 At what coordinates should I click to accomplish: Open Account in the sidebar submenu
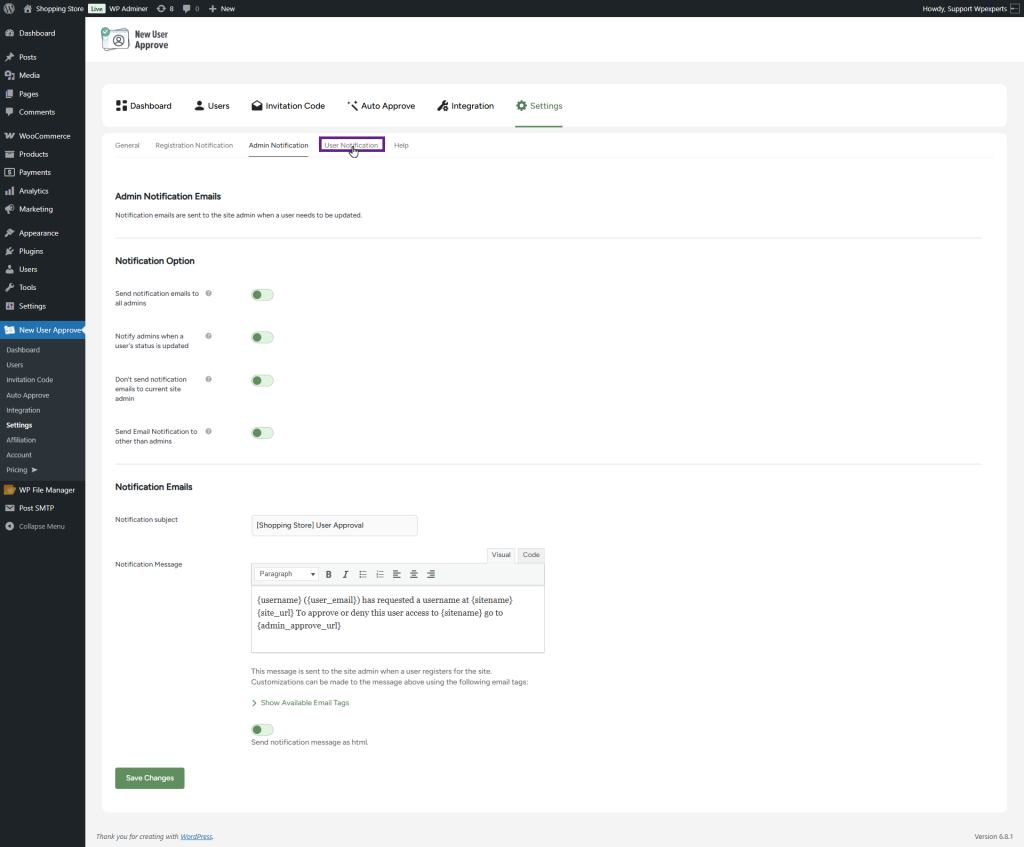pos(19,455)
